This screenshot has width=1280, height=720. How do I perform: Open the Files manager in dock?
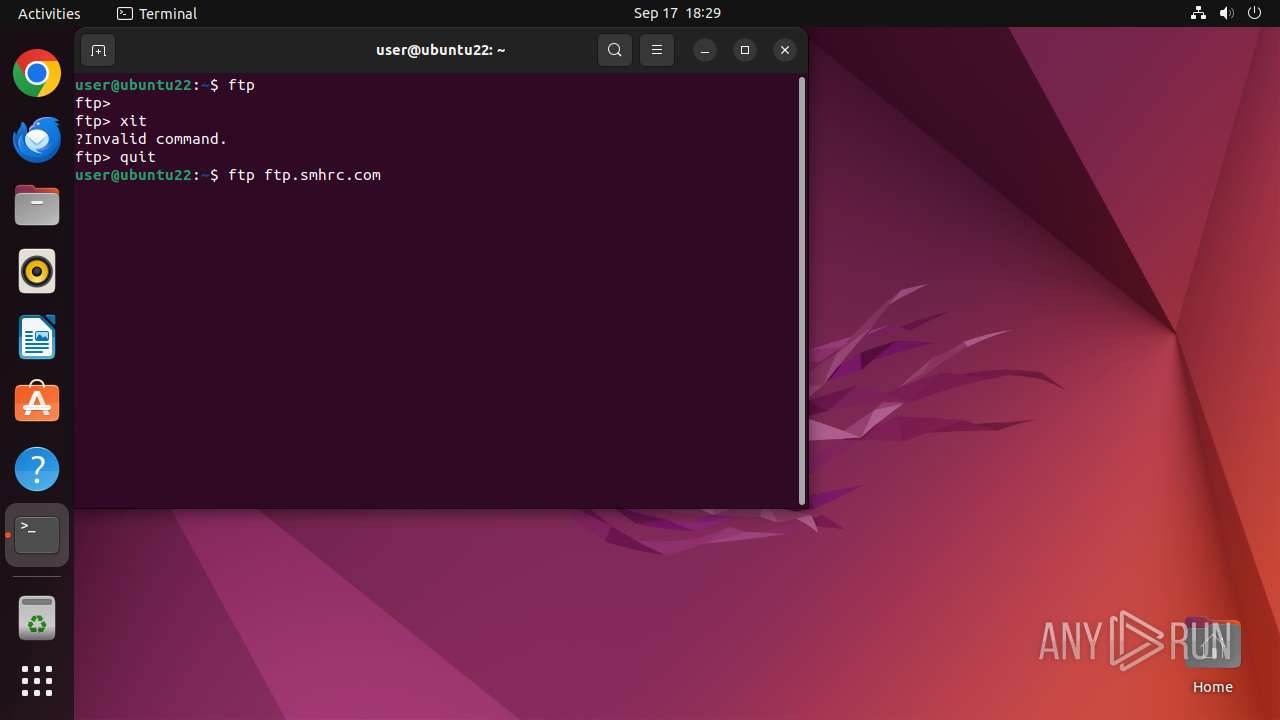pyautogui.click(x=37, y=205)
